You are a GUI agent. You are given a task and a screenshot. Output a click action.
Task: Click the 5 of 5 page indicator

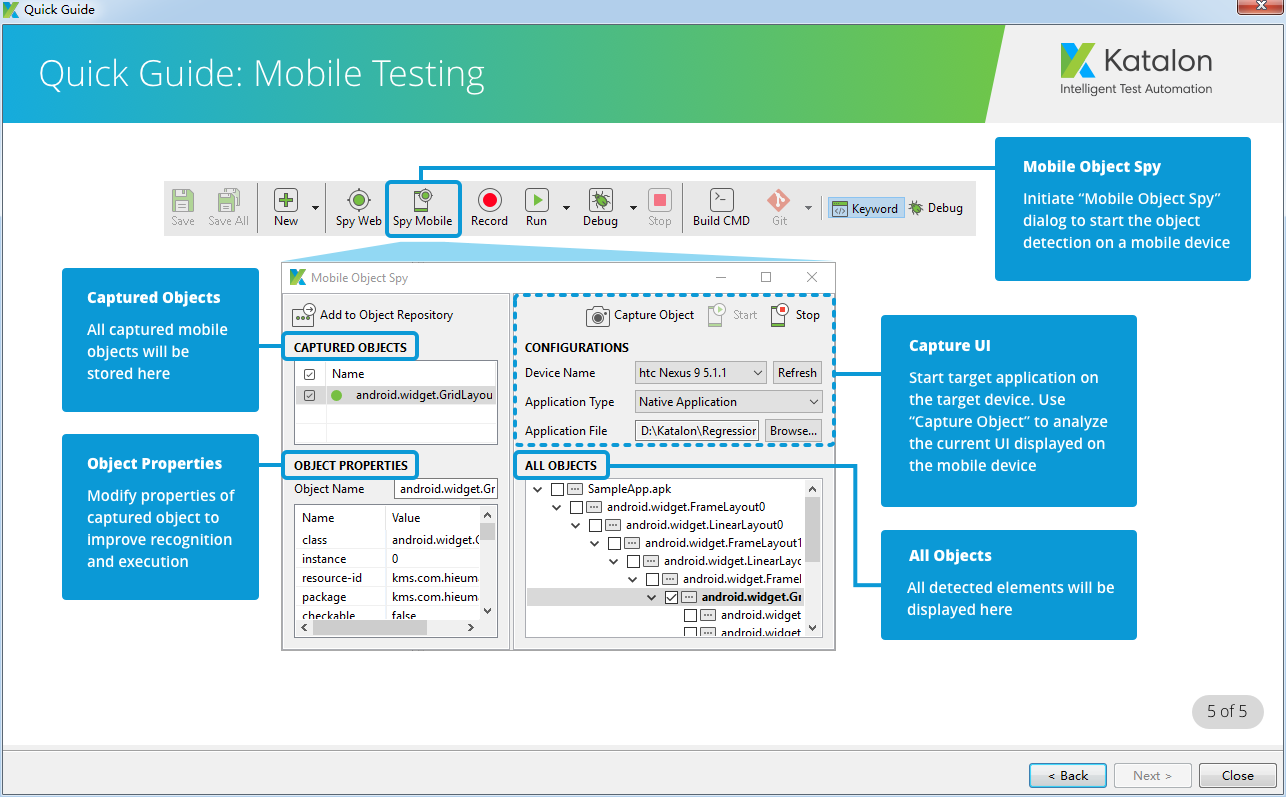point(1227,712)
